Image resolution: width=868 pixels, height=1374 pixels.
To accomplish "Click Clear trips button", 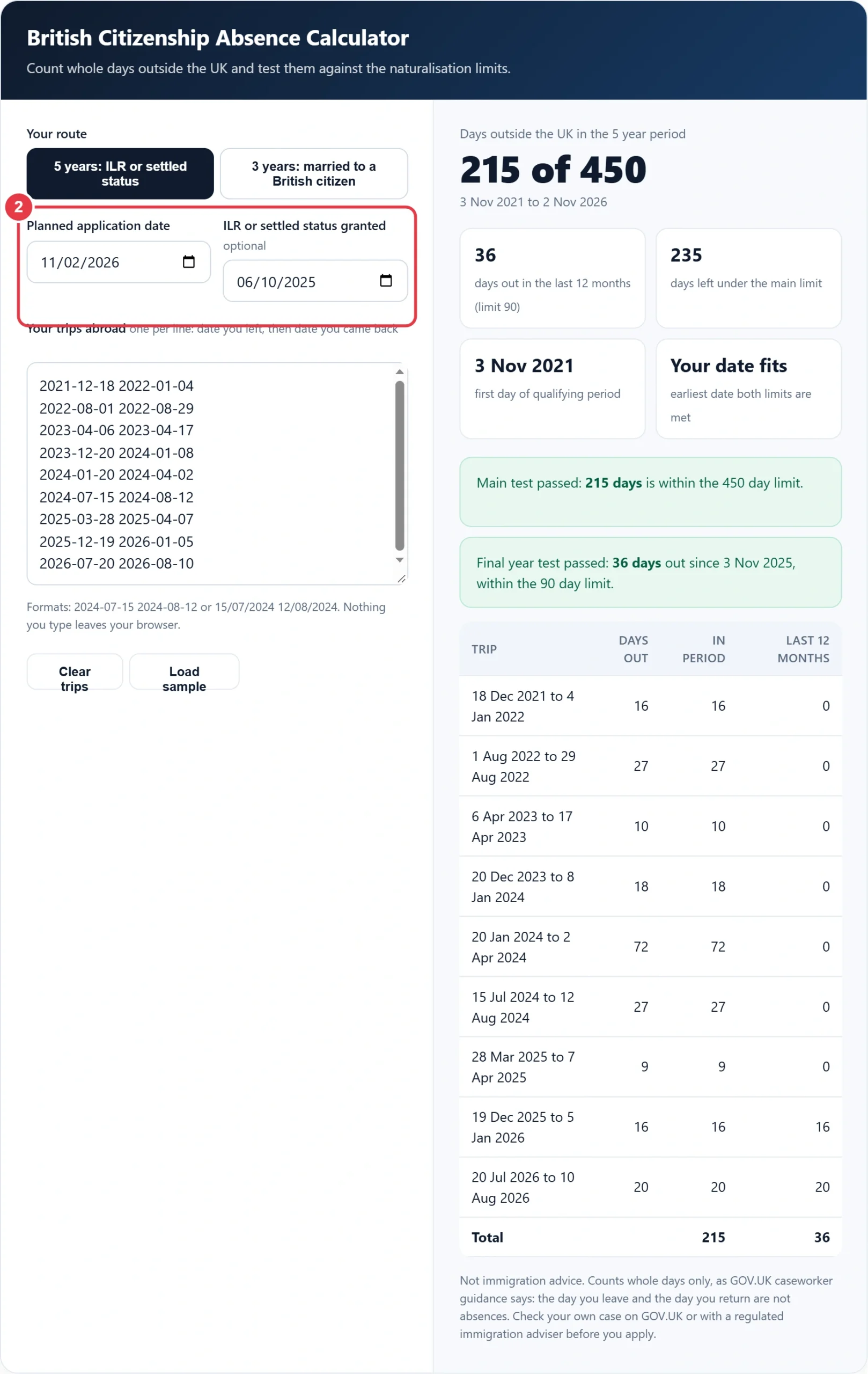I will coord(75,672).
